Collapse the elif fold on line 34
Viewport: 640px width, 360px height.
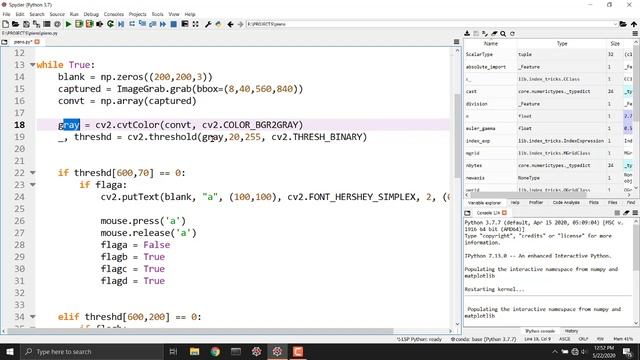coord(32,317)
